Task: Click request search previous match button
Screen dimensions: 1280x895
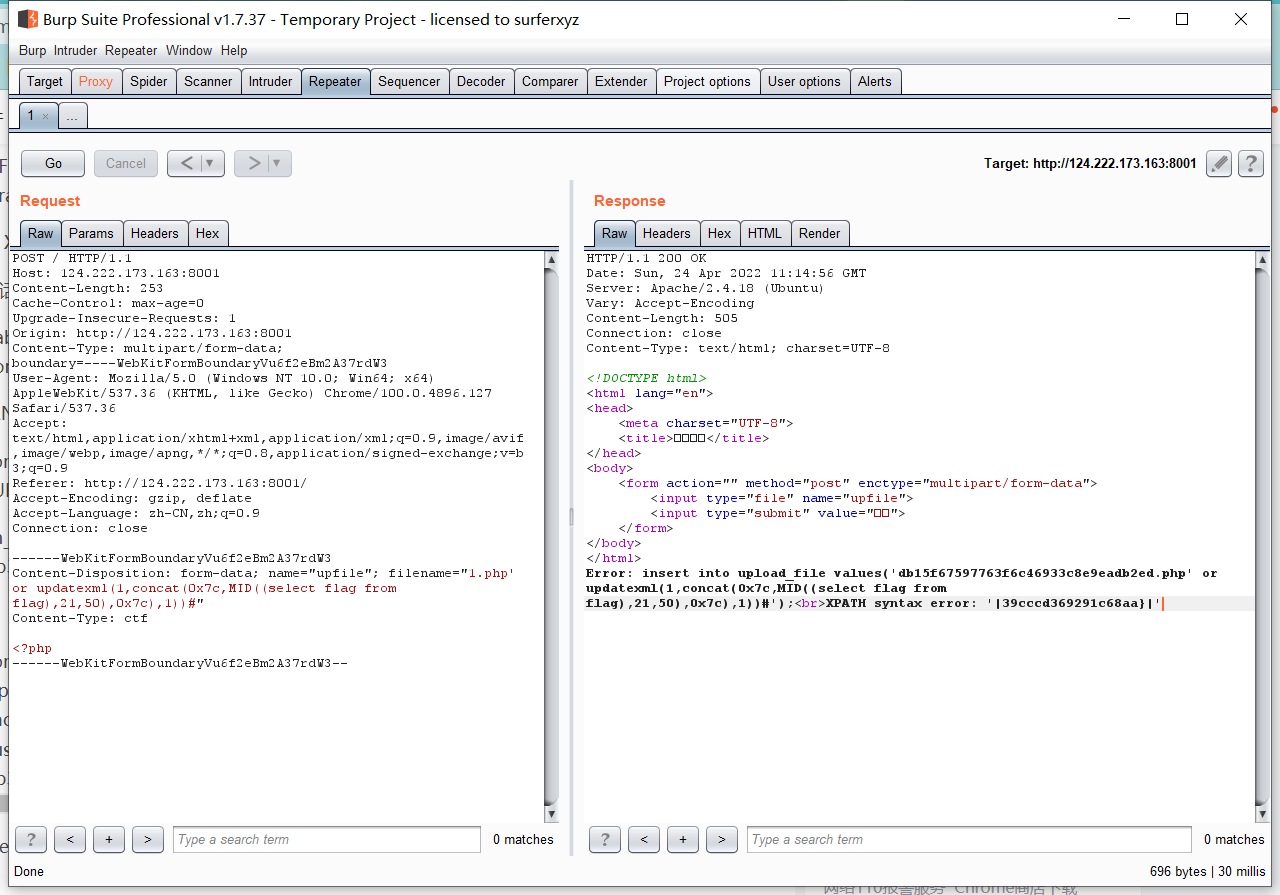Action: (70, 839)
